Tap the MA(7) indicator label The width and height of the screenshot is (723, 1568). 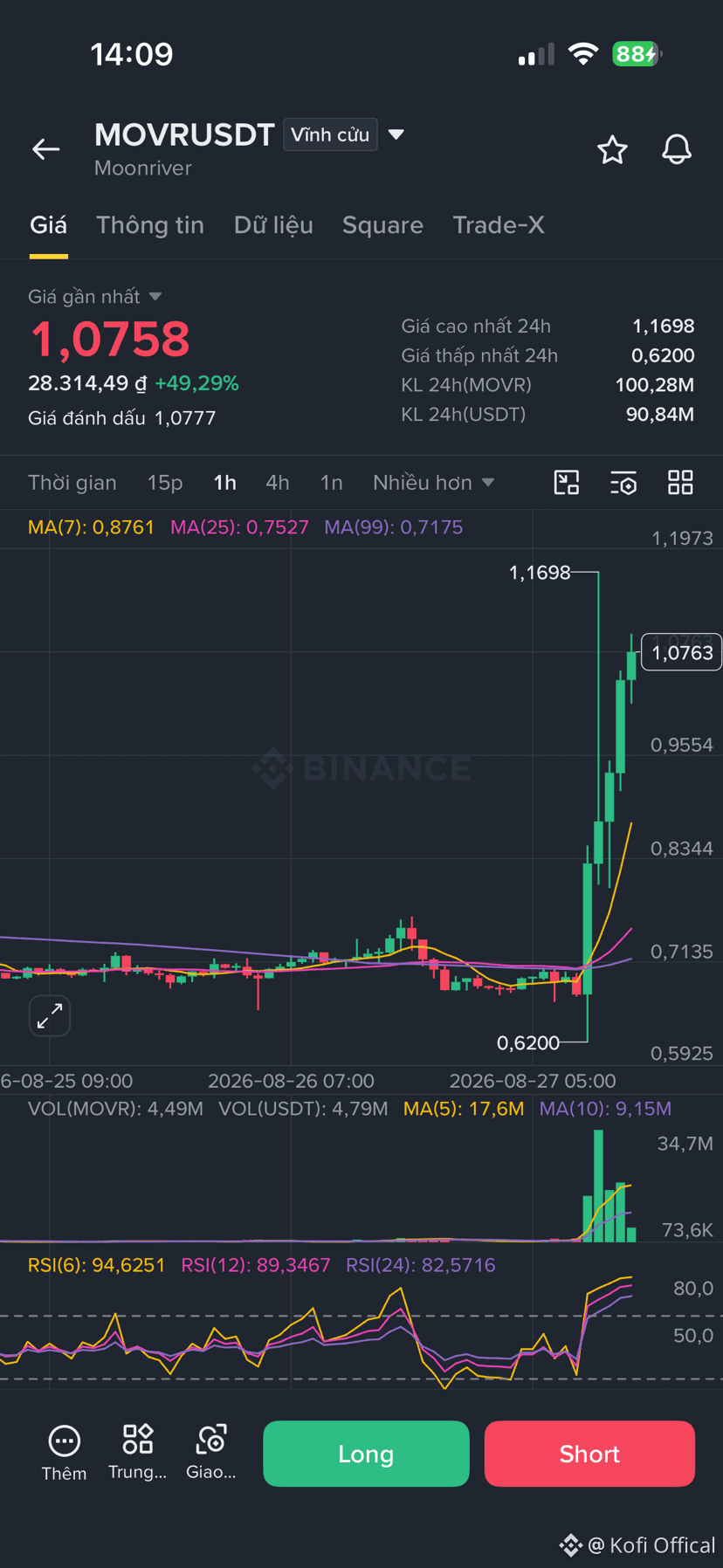[91, 527]
